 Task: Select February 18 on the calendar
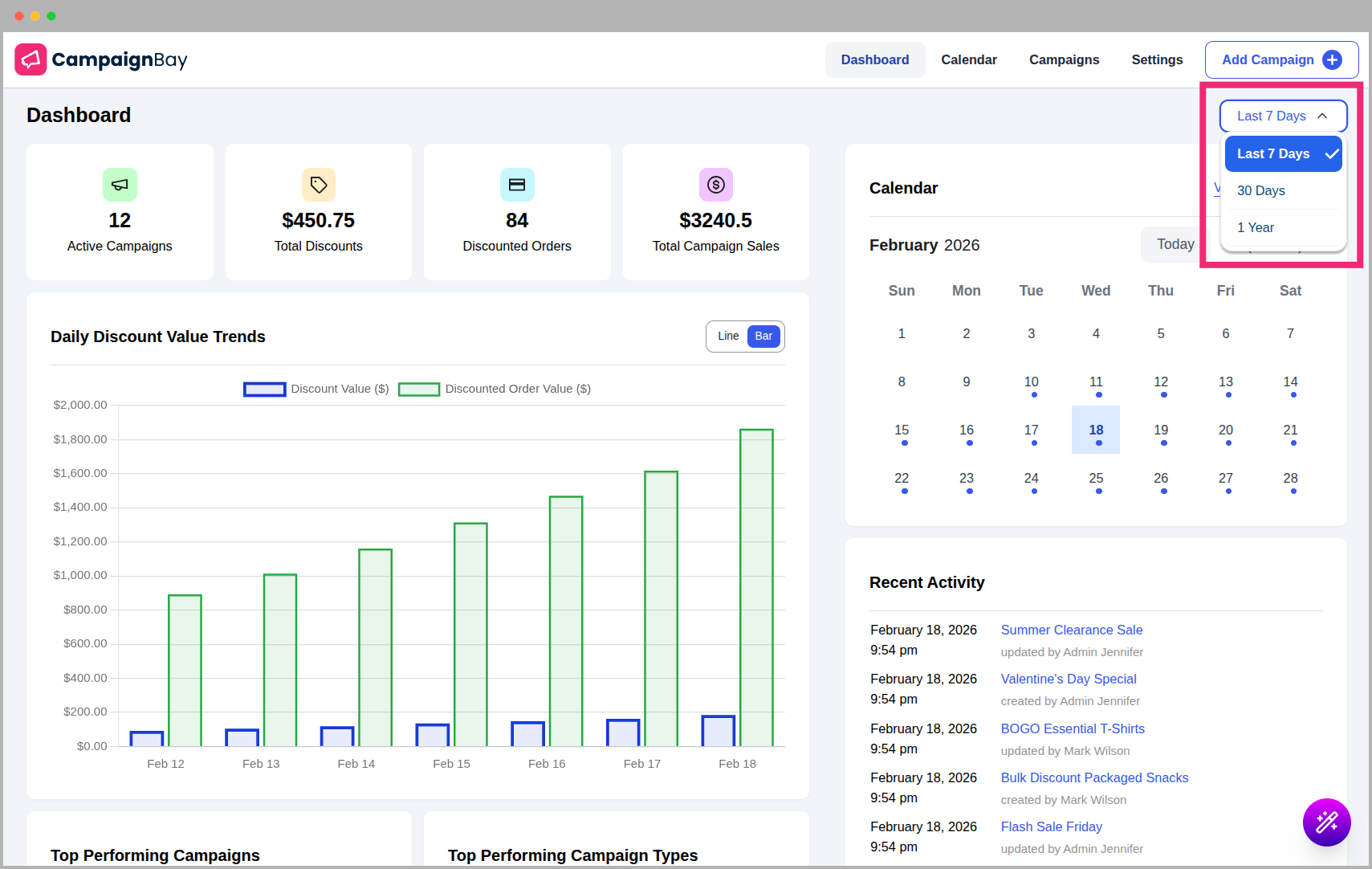(1096, 430)
